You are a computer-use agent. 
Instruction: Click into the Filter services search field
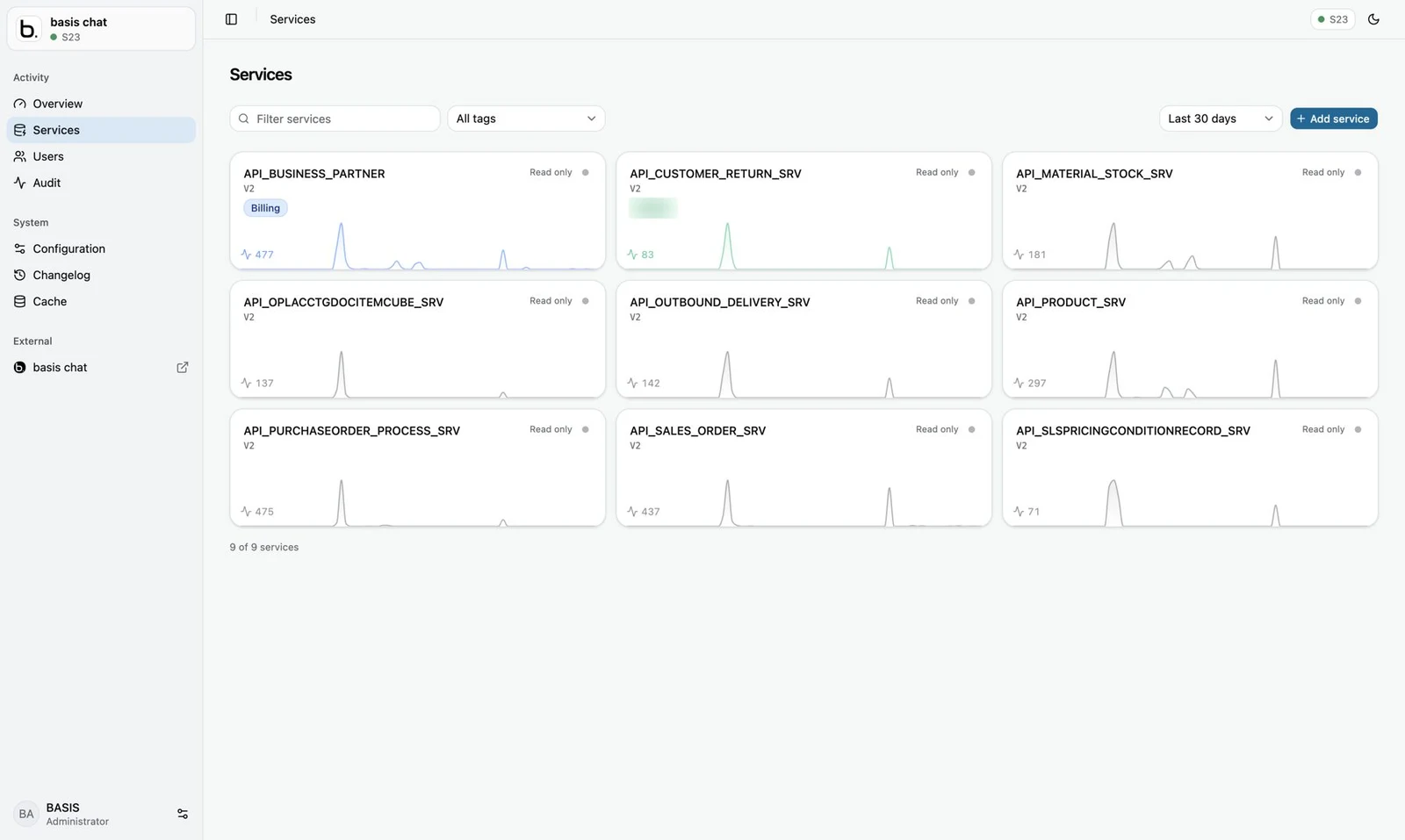click(x=335, y=118)
